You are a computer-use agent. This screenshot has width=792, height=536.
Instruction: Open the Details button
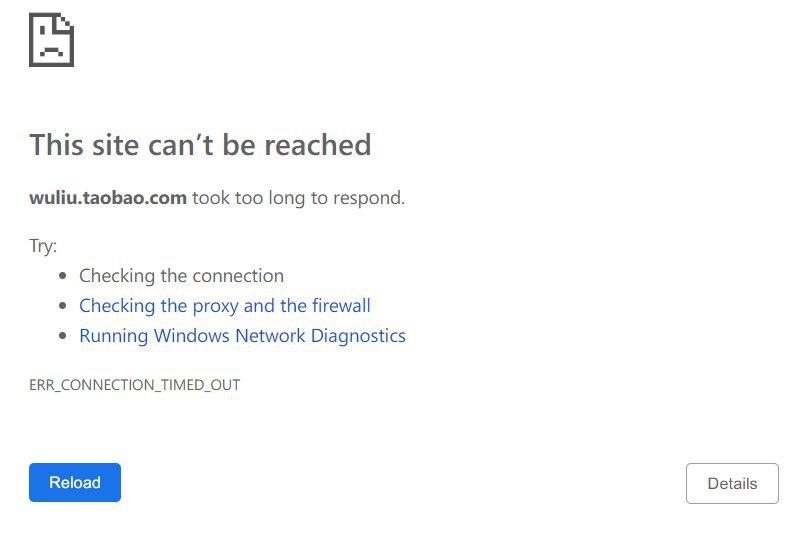point(732,484)
